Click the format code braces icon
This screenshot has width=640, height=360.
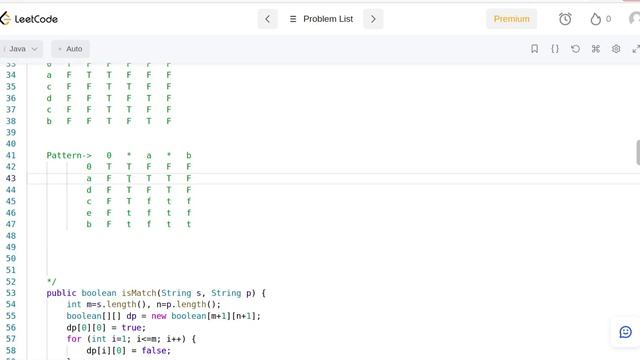point(555,49)
